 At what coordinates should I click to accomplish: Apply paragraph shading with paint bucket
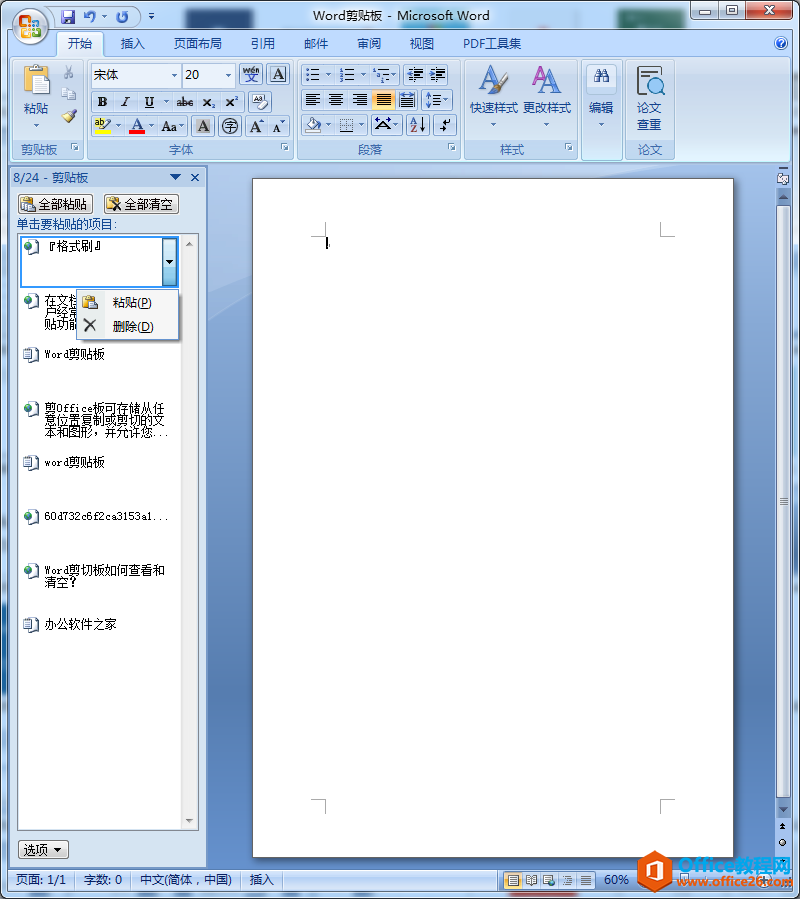coord(313,125)
